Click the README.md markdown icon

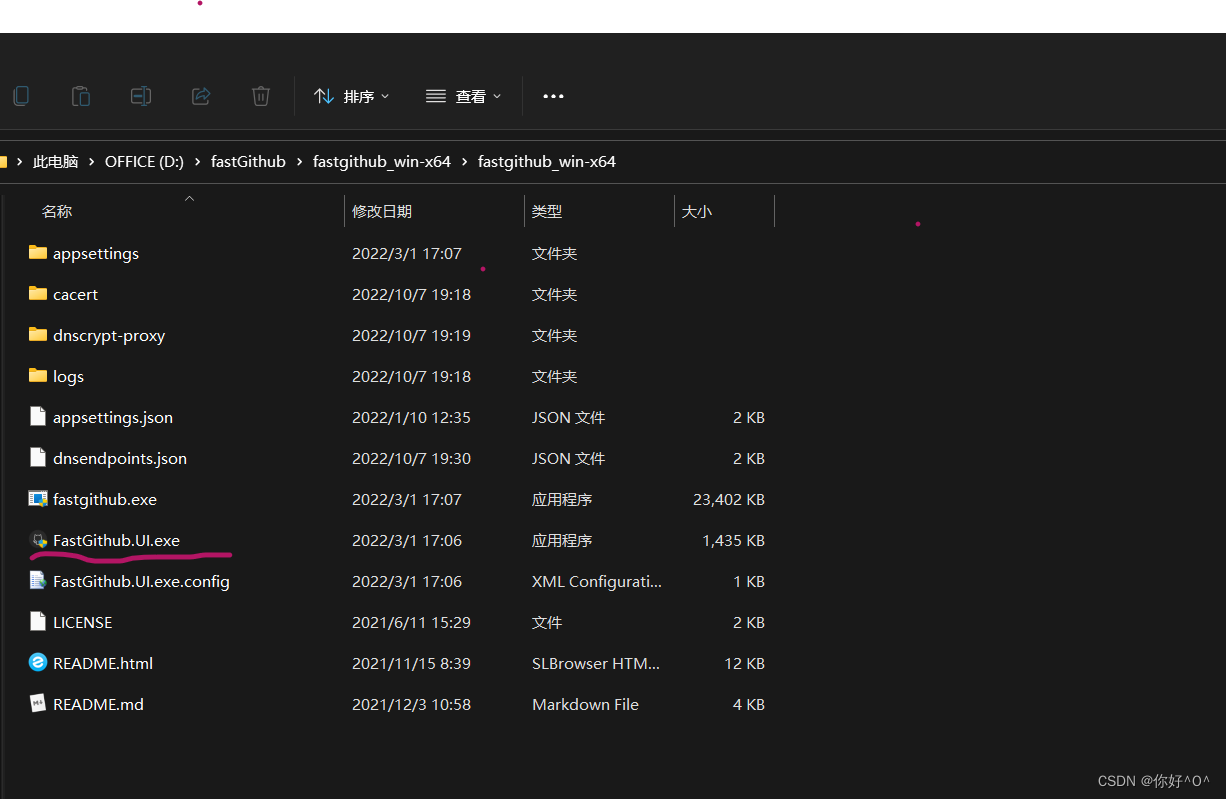(x=38, y=704)
